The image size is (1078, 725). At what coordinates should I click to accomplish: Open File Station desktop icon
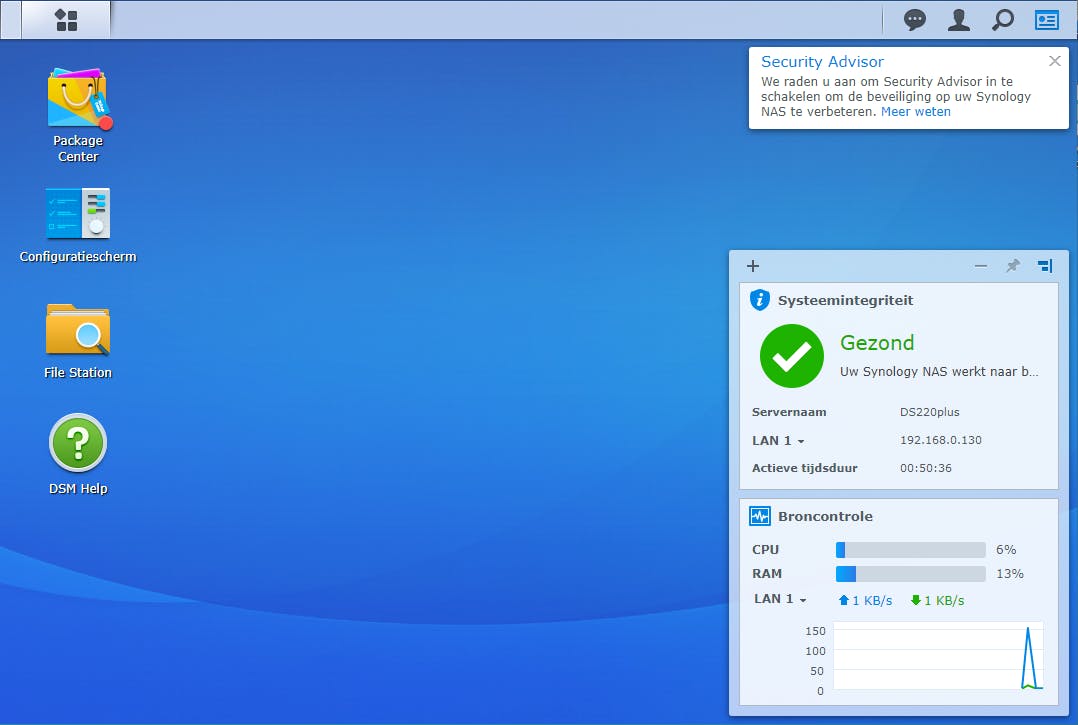[x=78, y=342]
